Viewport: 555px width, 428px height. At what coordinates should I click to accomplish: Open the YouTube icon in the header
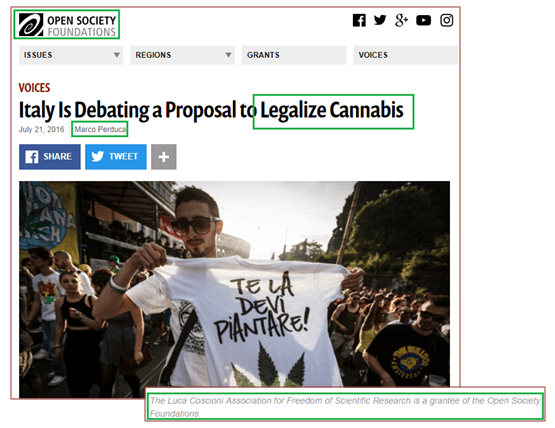423,20
